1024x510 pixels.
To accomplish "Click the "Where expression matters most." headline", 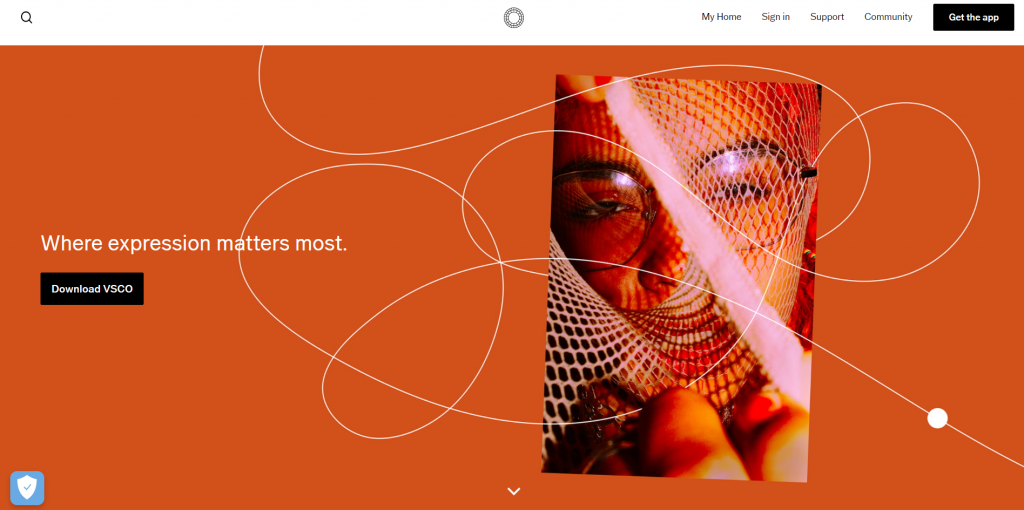I will coord(194,243).
